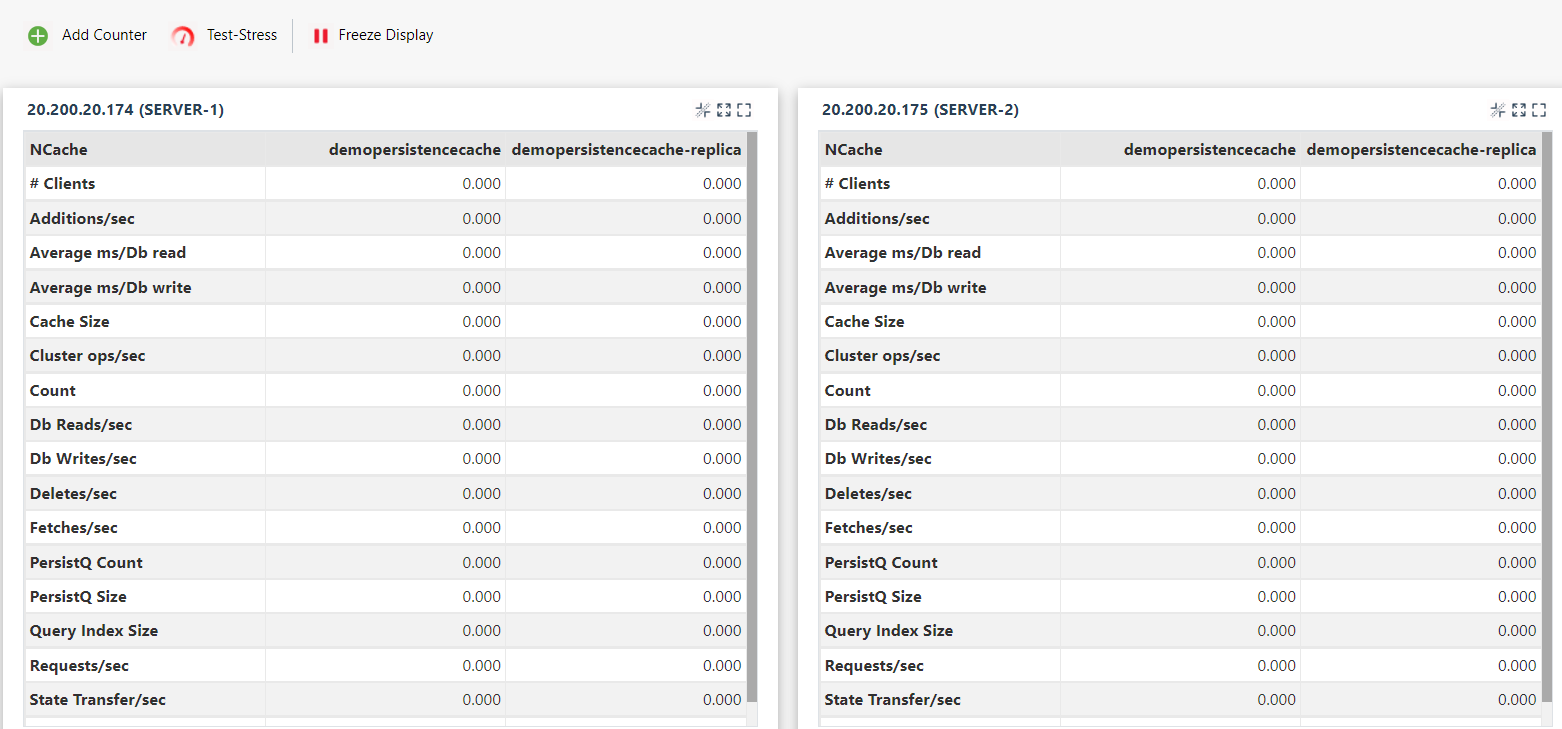Viewport: 1562px width, 729px height.
Task: Select the 20.200.20.174 (SERVER-1) panel title
Action: 125,110
